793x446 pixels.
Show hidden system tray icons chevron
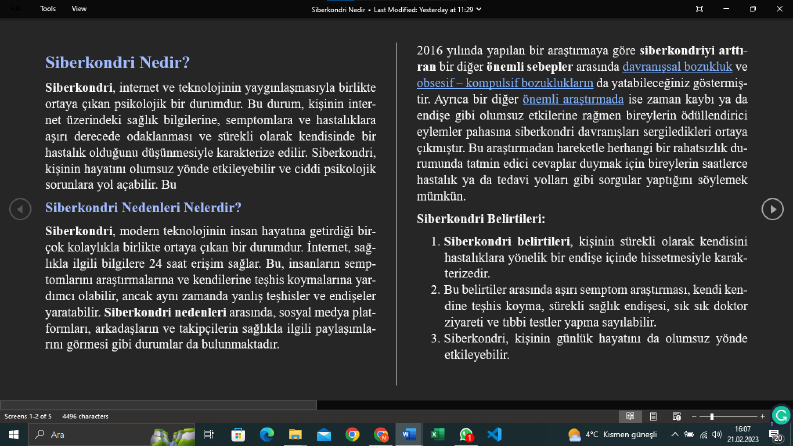click(675, 434)
